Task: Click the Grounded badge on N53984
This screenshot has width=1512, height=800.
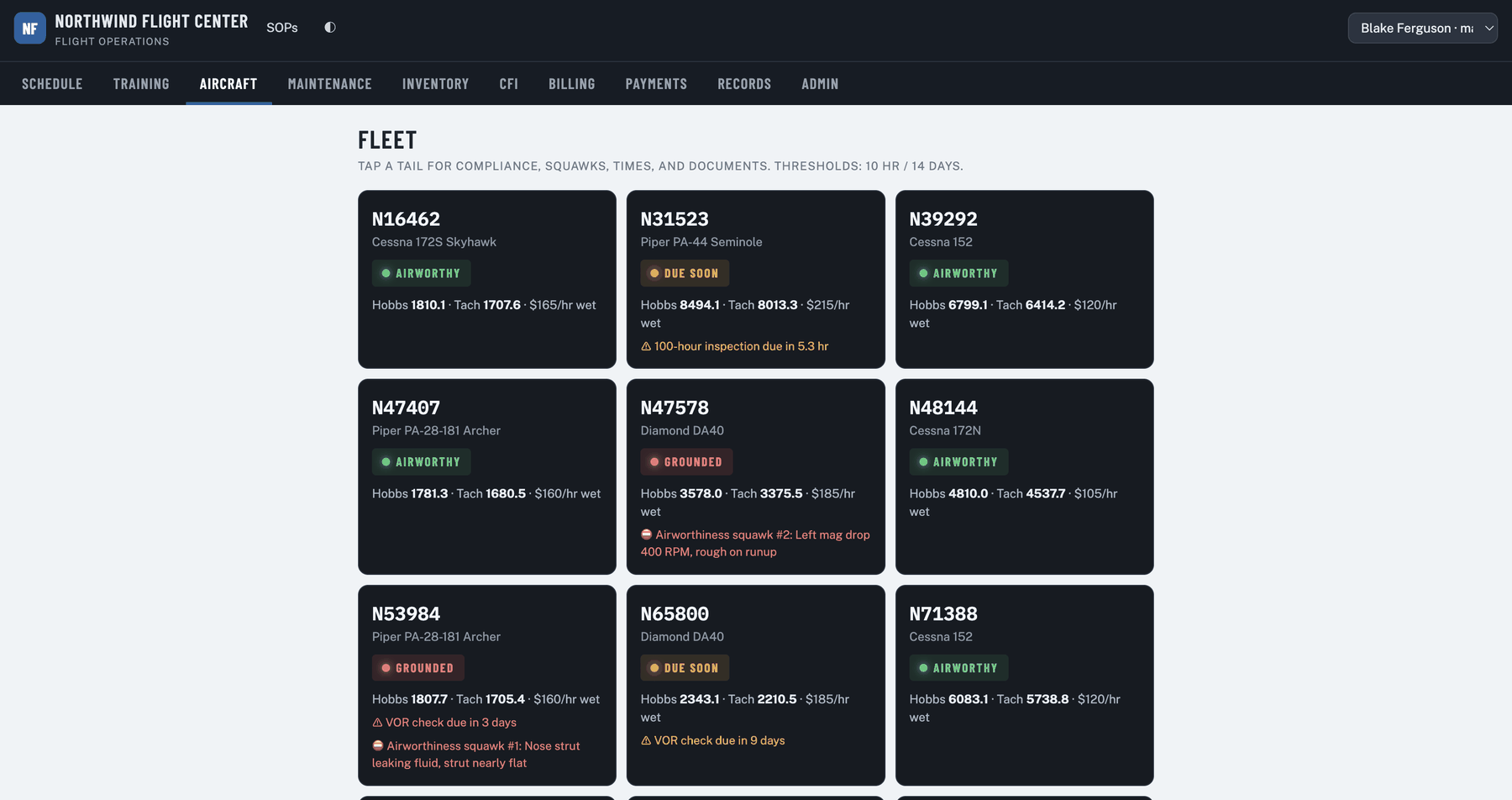Action: tap(417, 668)
